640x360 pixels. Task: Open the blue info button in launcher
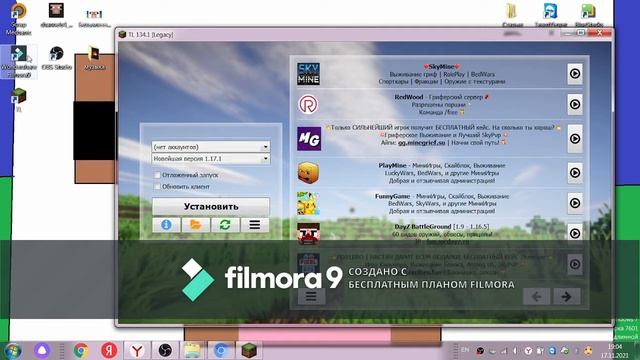(x=166, y=224)
